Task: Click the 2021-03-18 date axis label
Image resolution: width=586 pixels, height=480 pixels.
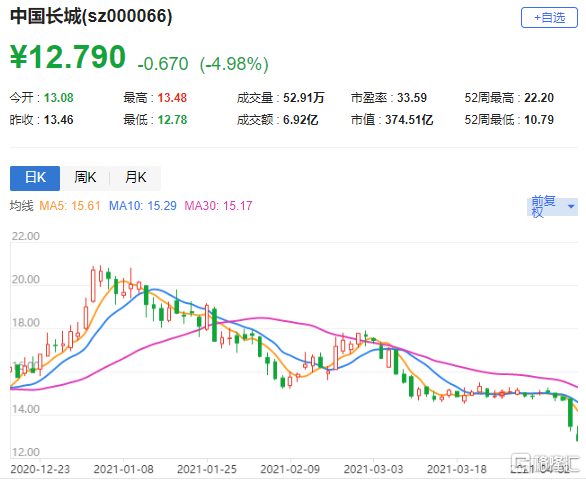Action: [457, 469]
